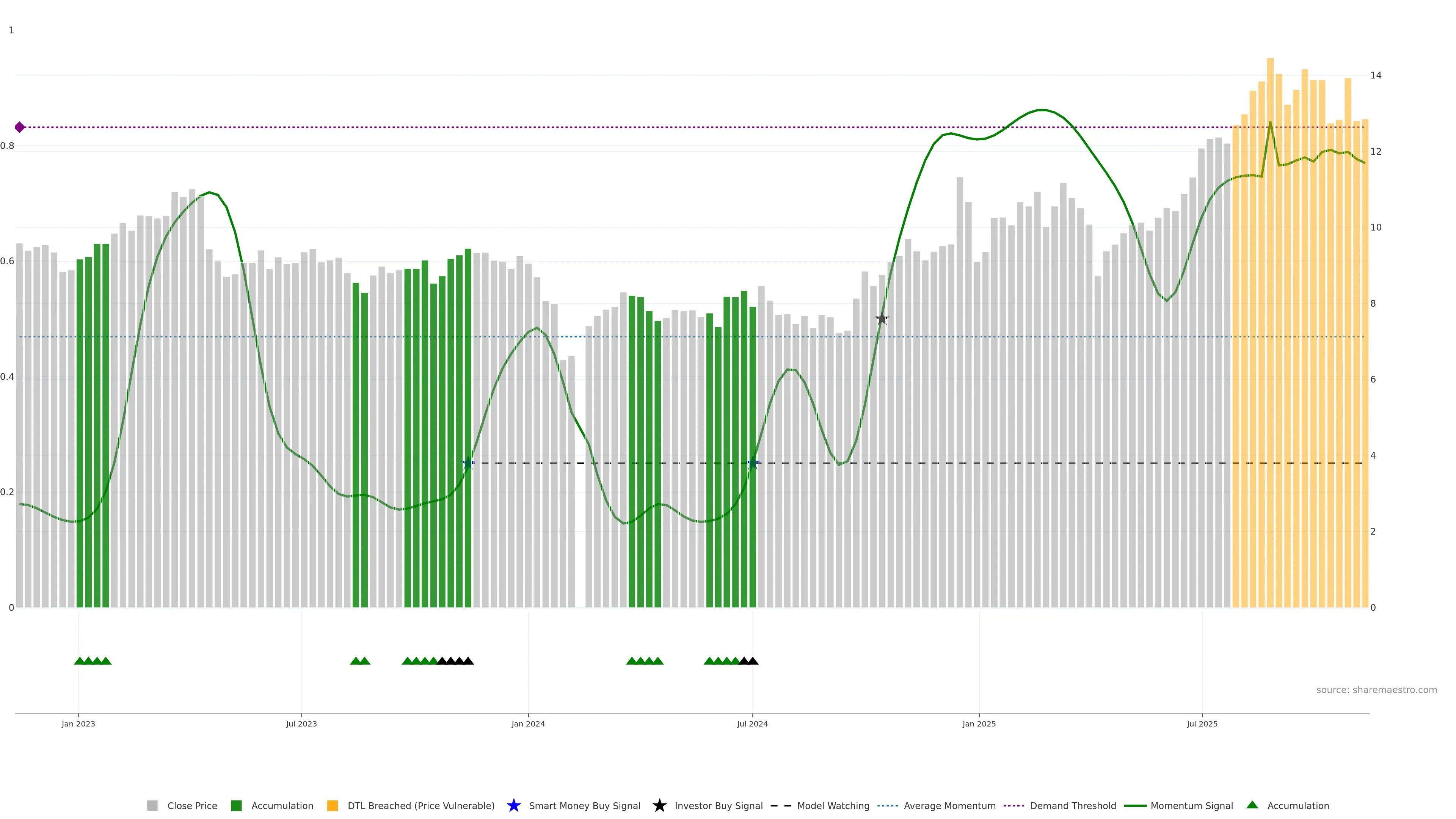
Task: Click the green Accumulation square legend swatch
Action: point(236,806)
